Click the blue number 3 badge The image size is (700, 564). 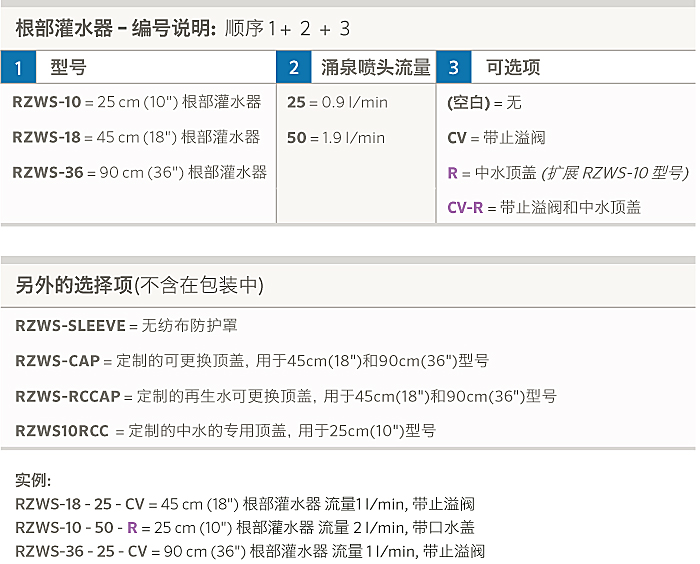454,68
